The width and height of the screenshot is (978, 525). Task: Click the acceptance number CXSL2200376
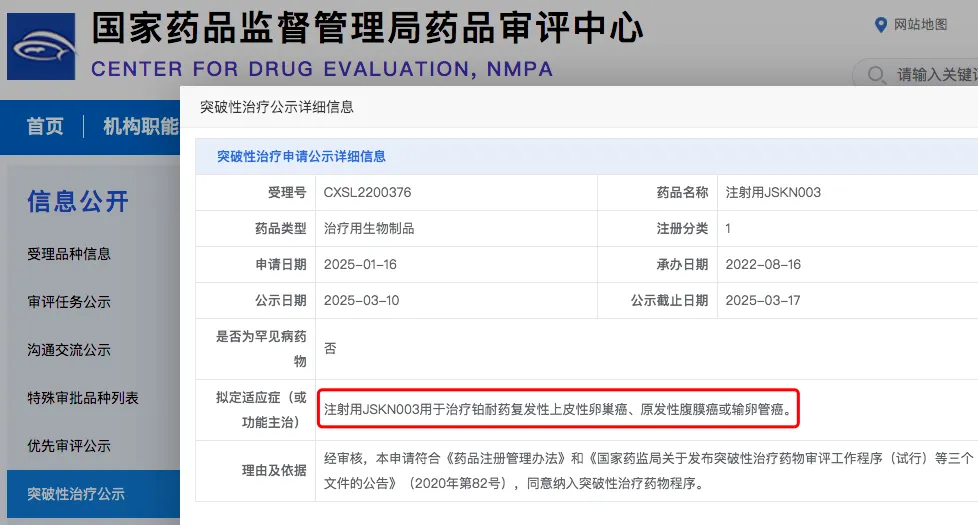tap(367, 193)
